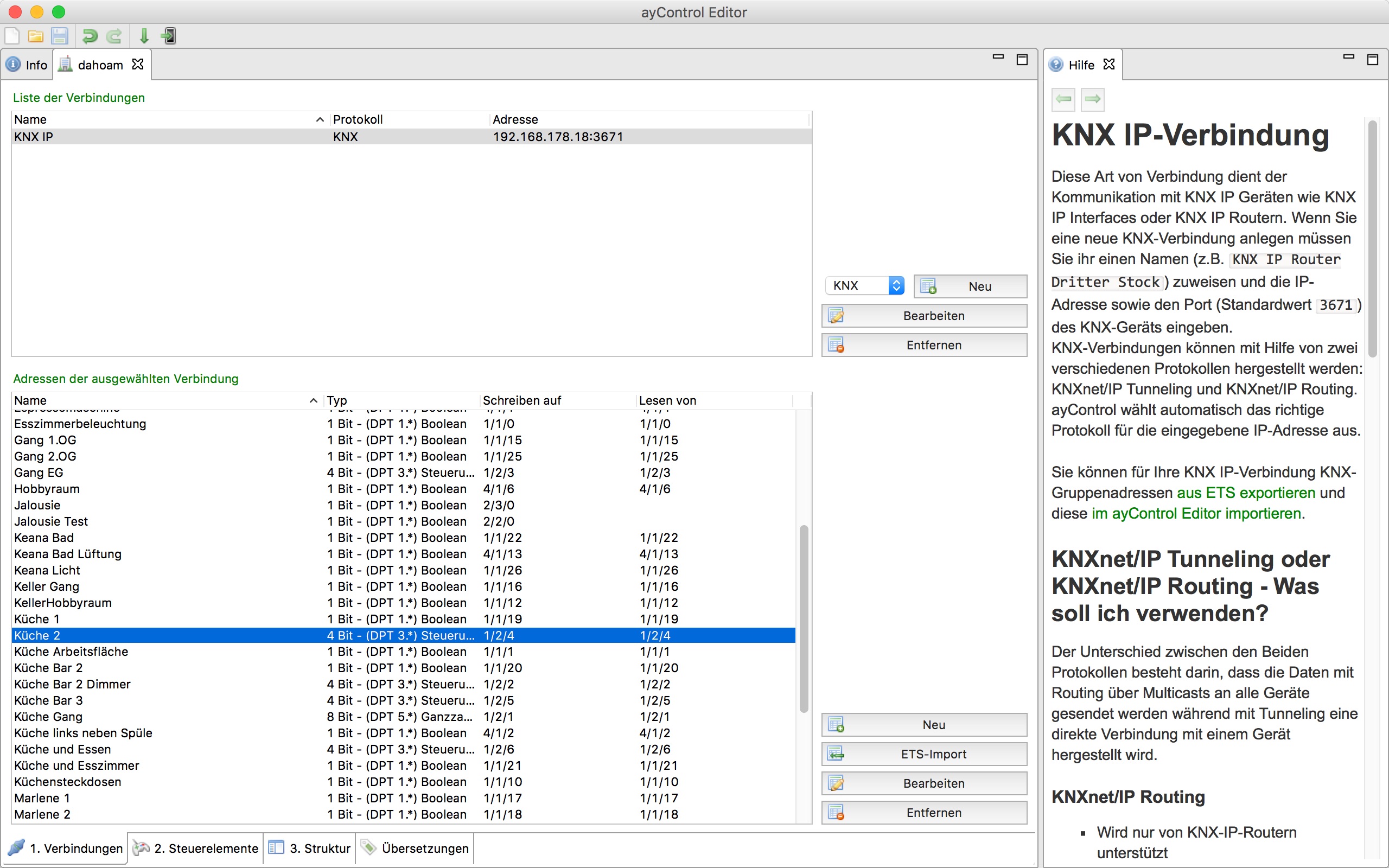Click address 192.168.178.18:3671 cell
The width and height of the screenshot is (1389, 868).
[558, 137]
